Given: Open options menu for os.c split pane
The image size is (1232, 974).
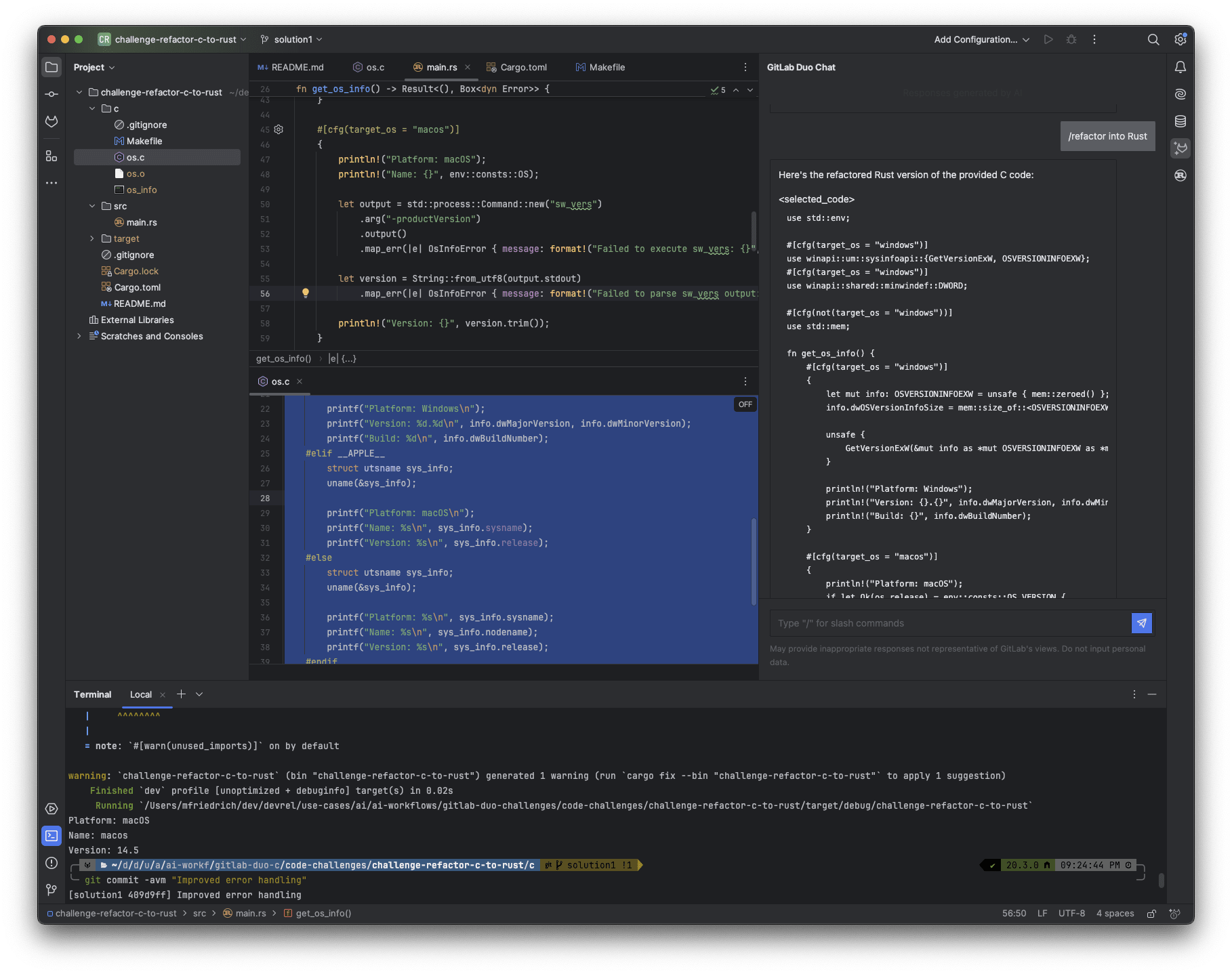Looking at the screenshot, I should tap(745, 381).
